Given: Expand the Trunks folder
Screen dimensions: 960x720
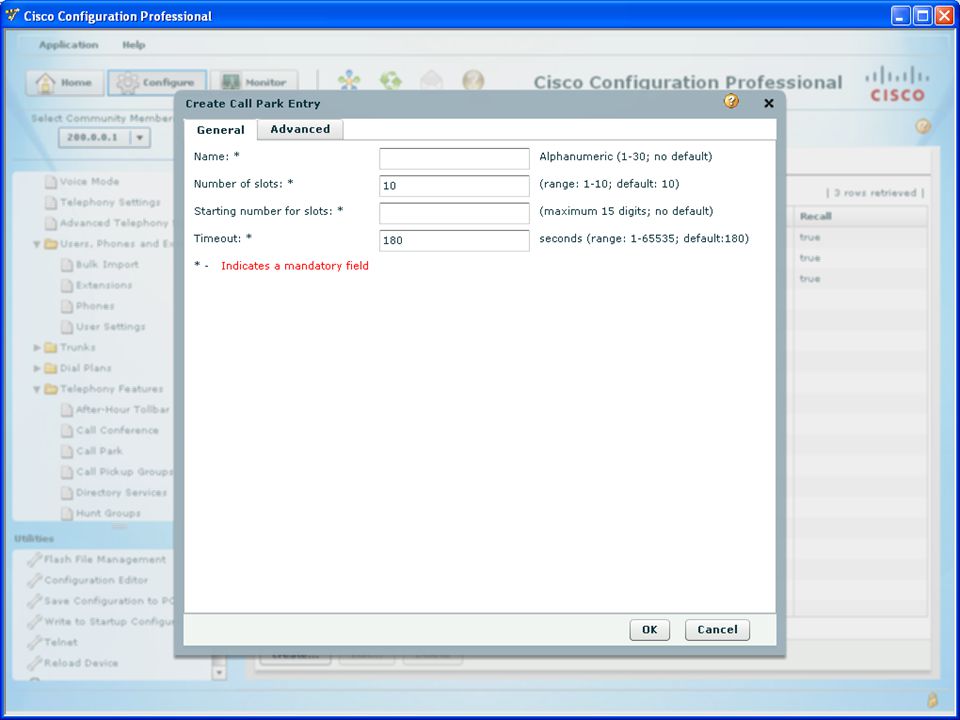Looking at the screenshot, I should pyautogui.click(x=37, y=348).
